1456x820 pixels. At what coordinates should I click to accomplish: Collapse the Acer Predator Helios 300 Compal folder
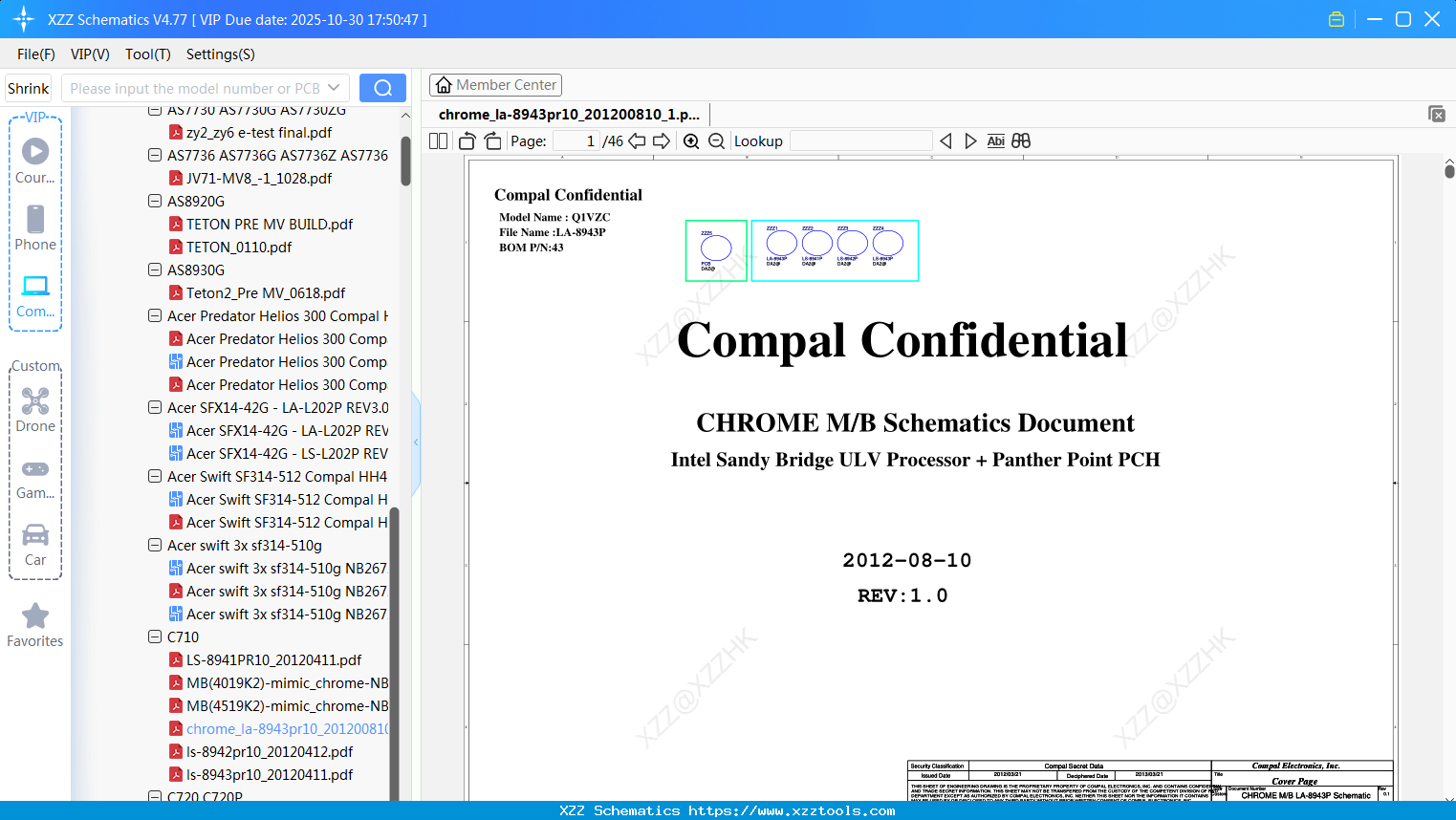(155, 315)
